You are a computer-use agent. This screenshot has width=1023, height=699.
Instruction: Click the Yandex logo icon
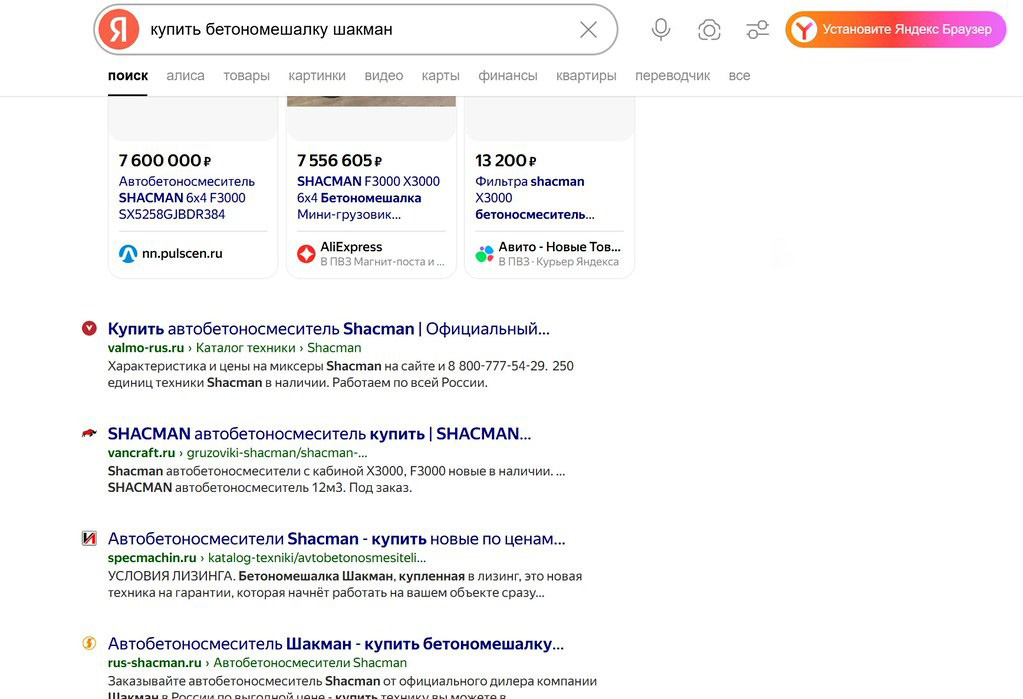pyautogui.click(x=117, y=29)
